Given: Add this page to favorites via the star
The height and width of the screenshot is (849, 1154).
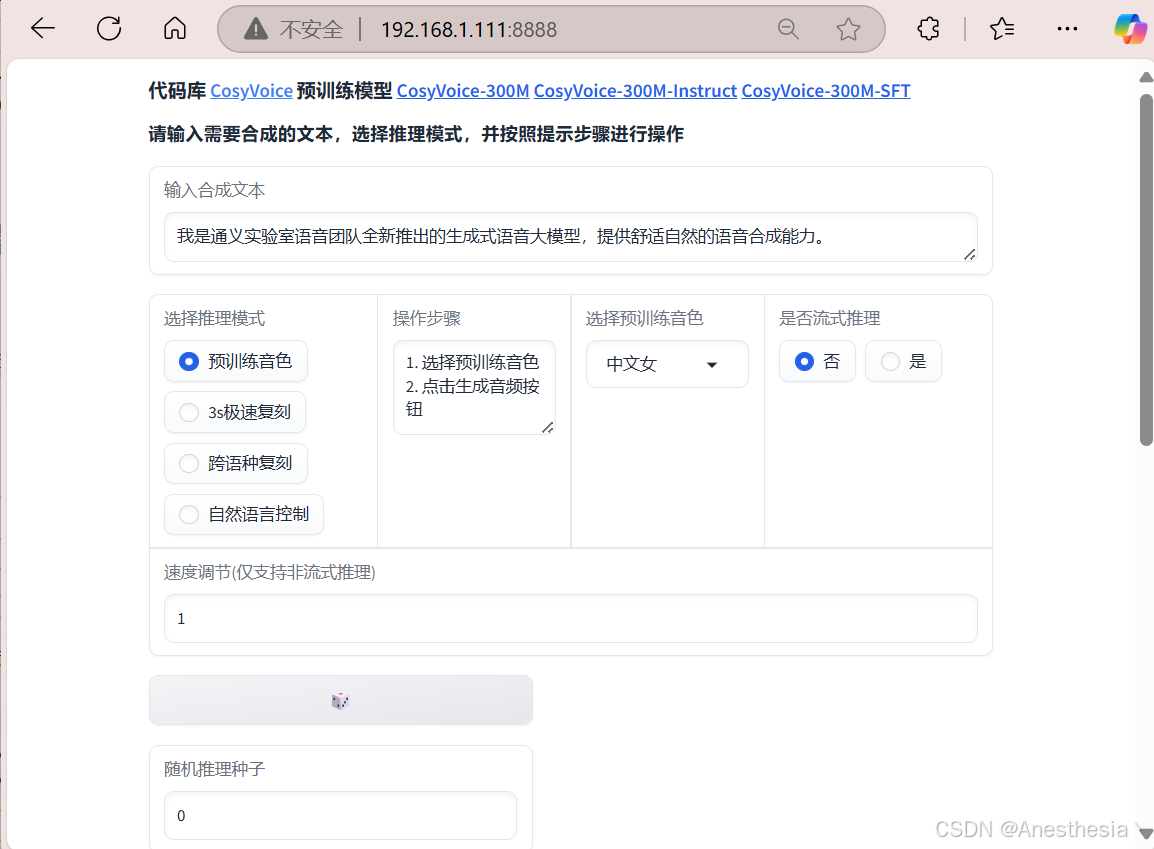Looking at the screenshot, I should [x=849, y=29].
